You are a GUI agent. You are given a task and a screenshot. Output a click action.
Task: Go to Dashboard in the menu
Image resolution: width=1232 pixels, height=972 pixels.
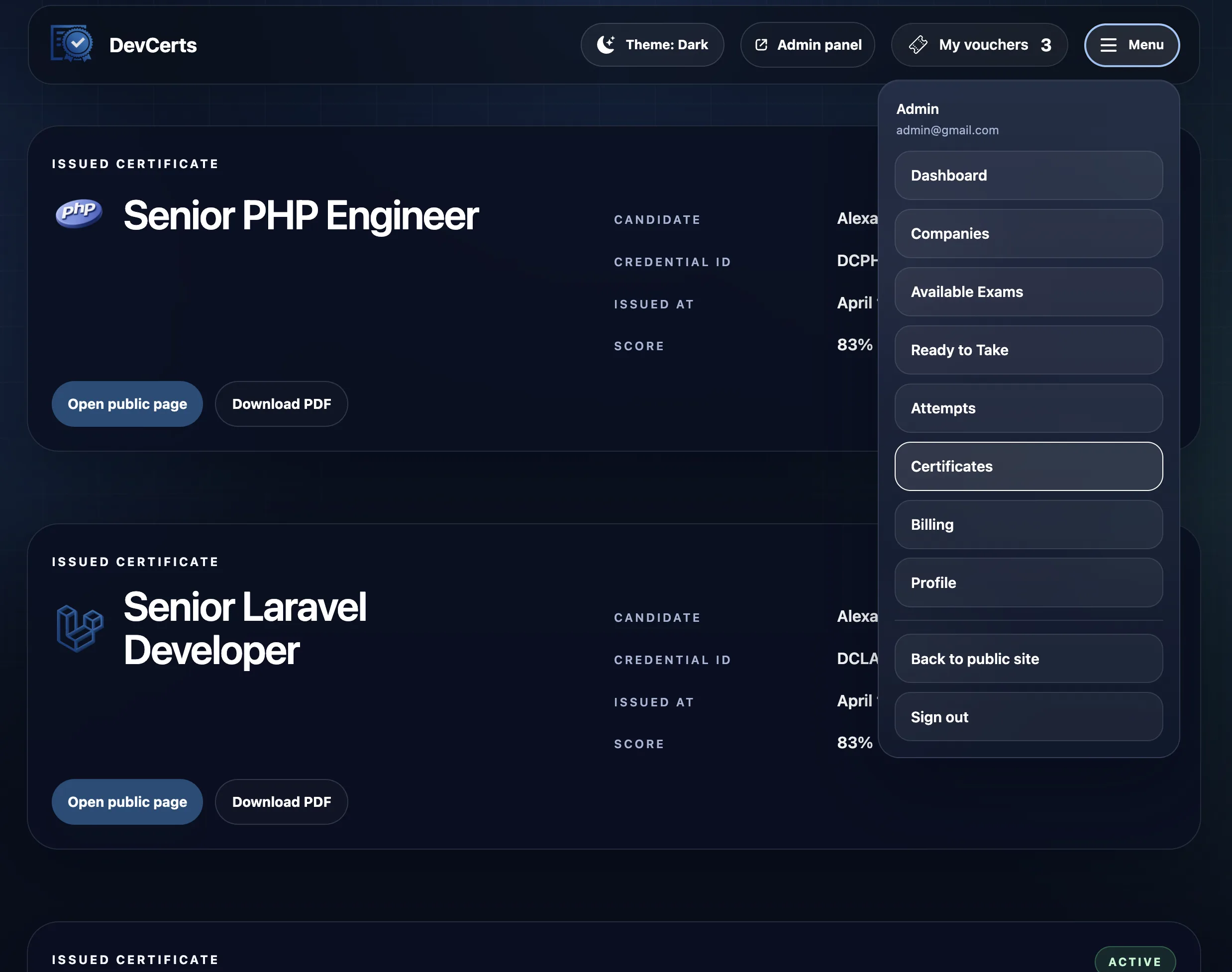(x=1028, y=175)
